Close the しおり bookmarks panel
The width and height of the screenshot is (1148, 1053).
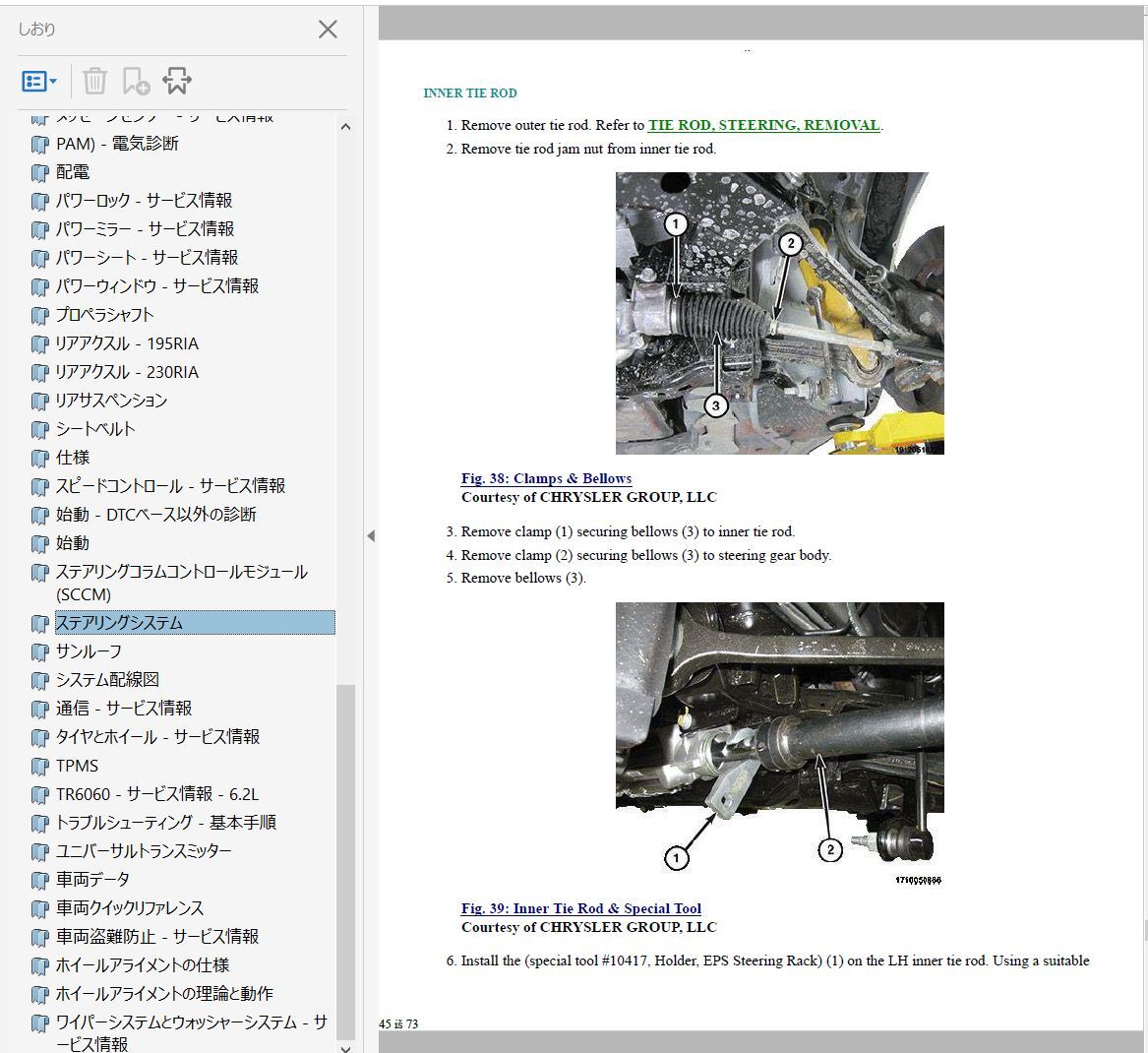click(x=328, y=30)
